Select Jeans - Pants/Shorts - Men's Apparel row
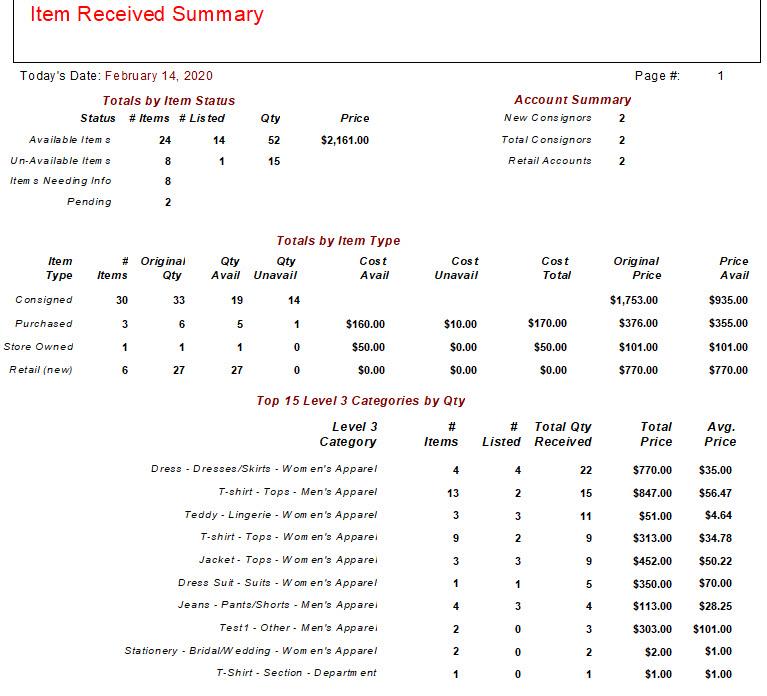 point(455,606)
